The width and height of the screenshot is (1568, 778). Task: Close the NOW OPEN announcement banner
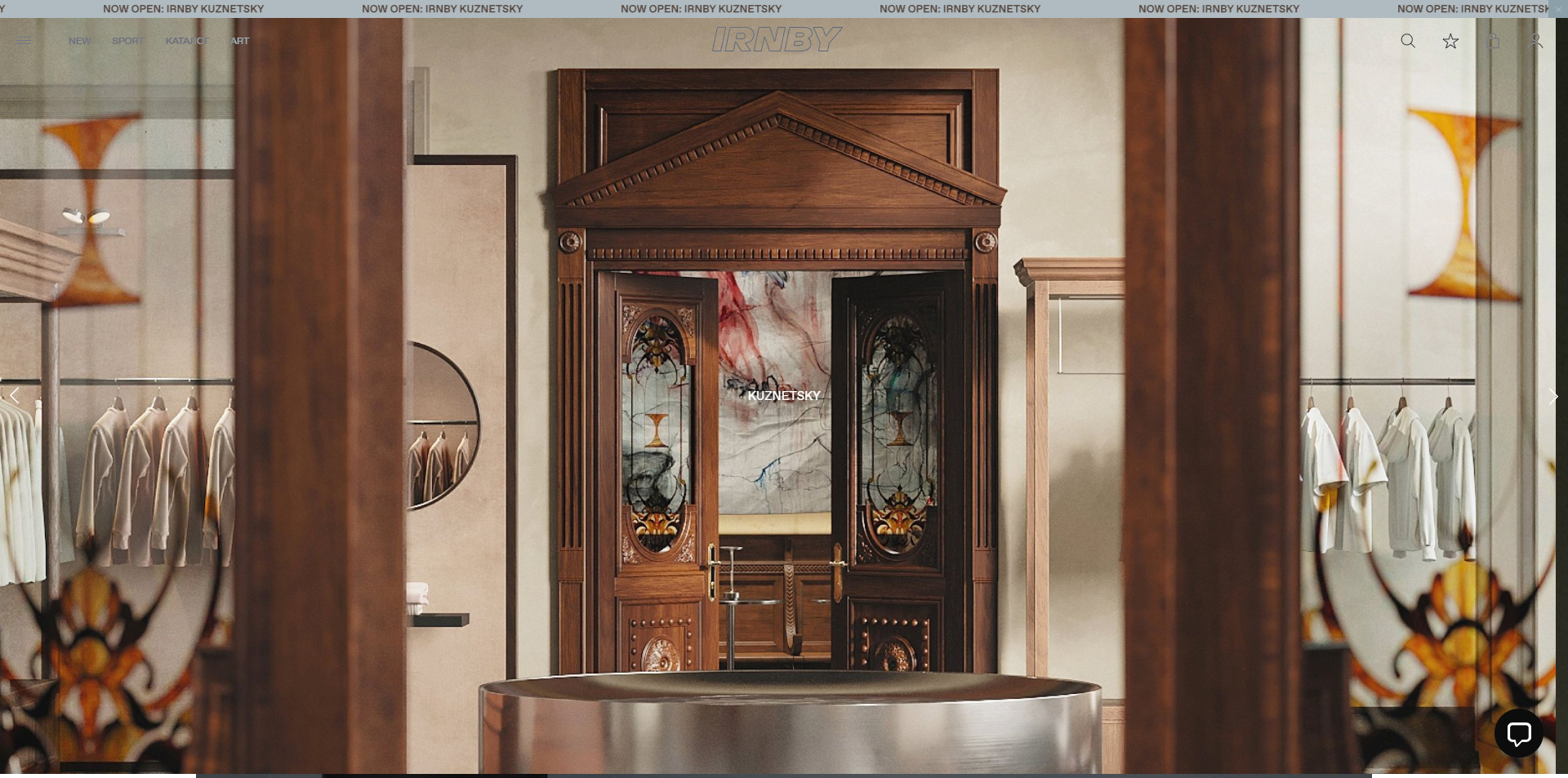(1557, 8)
